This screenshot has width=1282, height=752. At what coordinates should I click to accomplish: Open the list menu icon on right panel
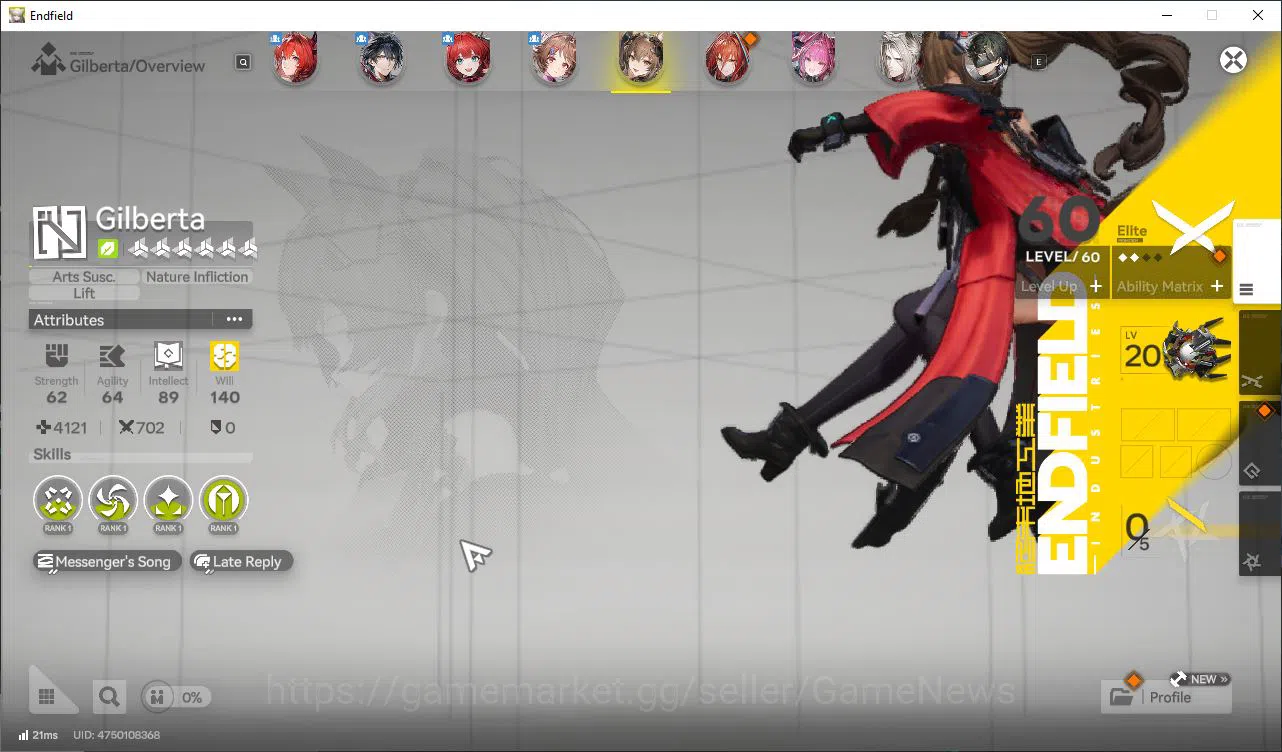click(1246, 290)
